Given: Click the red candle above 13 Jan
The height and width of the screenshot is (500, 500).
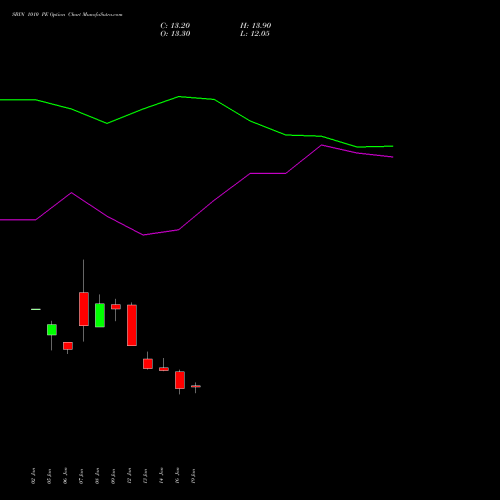Looking at the screenshot, I should (148, 364).
